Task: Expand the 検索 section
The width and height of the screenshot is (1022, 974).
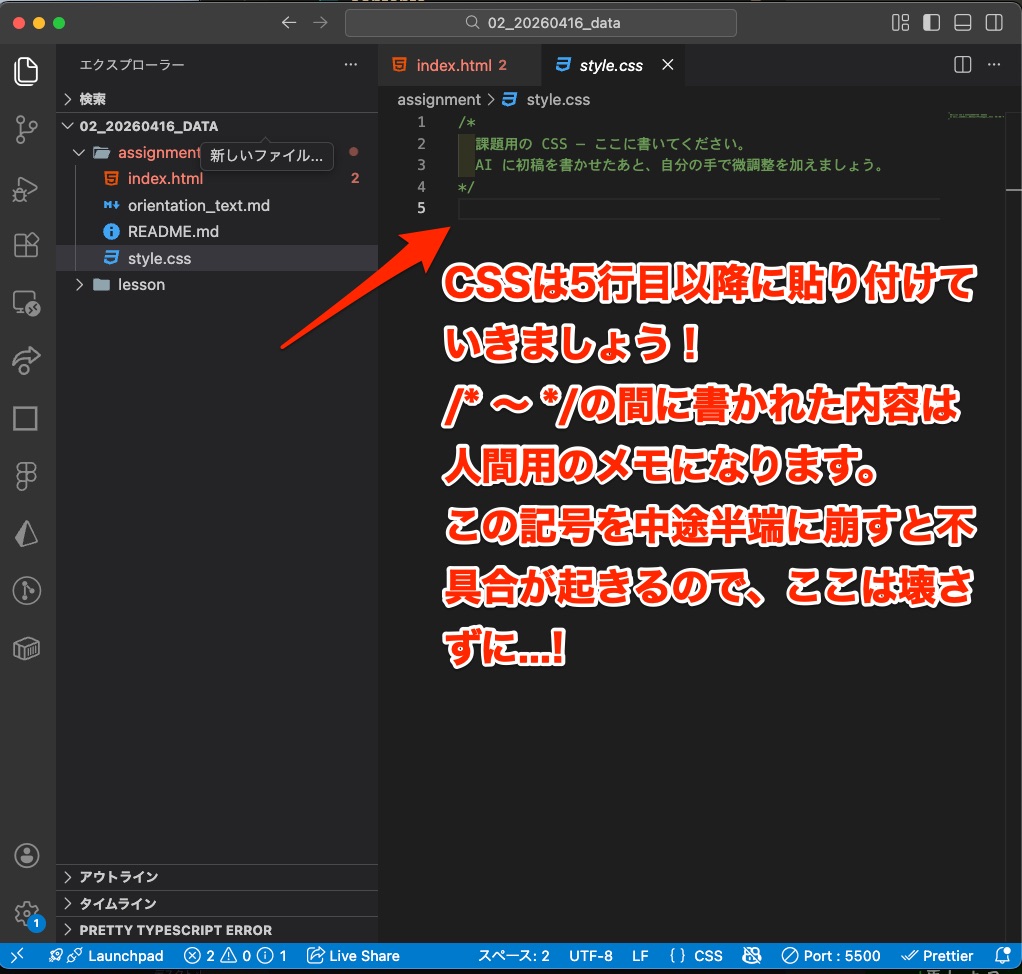Action: 217,99
